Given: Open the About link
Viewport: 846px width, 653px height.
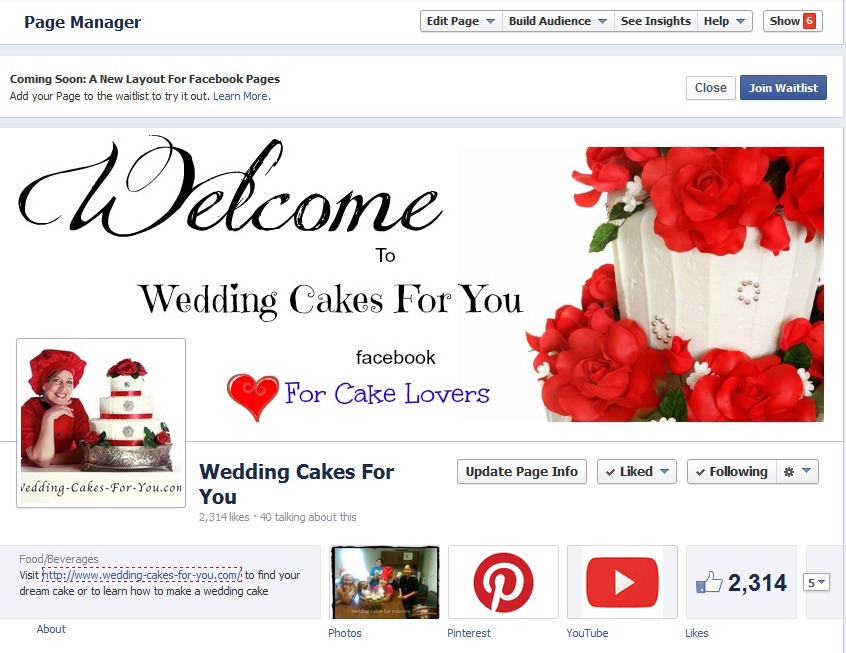Looking at the screenshot, I should [x=51, y=629].
